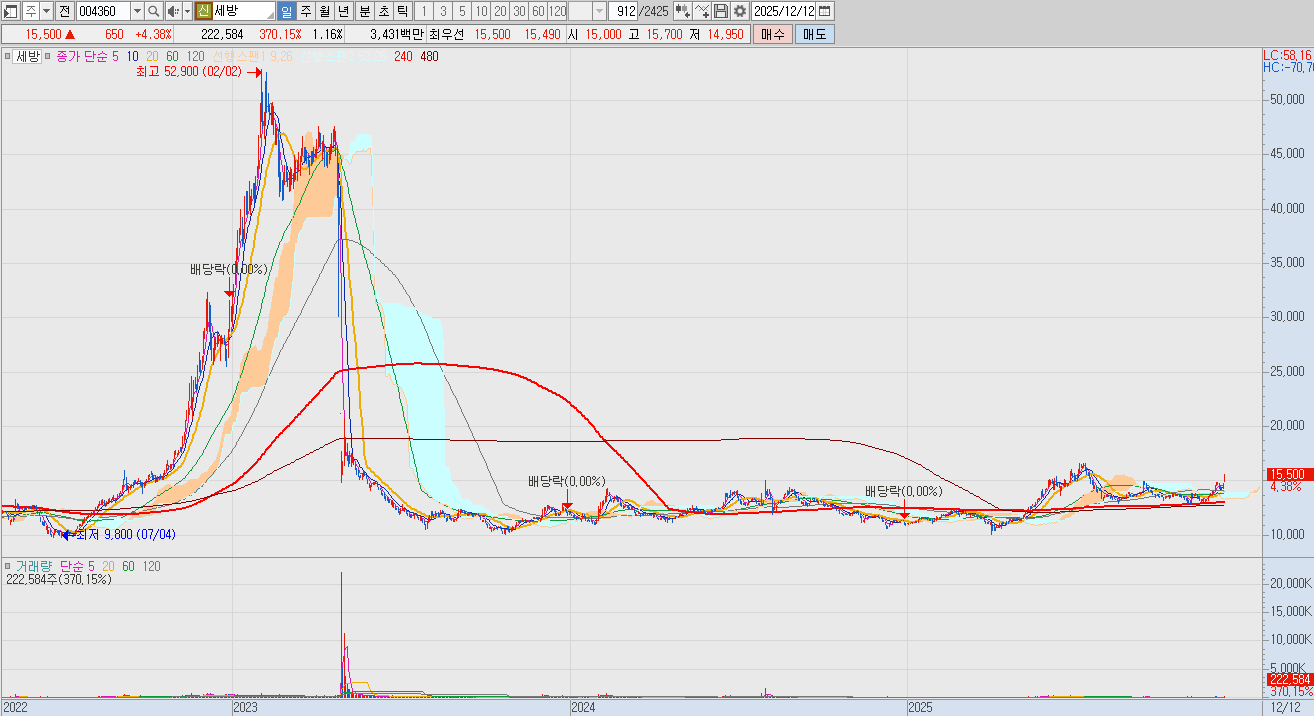This screenshot has height=716, width=1314.
Task: Click the stock search magnifier icon
Action: (x=154, y=11)
